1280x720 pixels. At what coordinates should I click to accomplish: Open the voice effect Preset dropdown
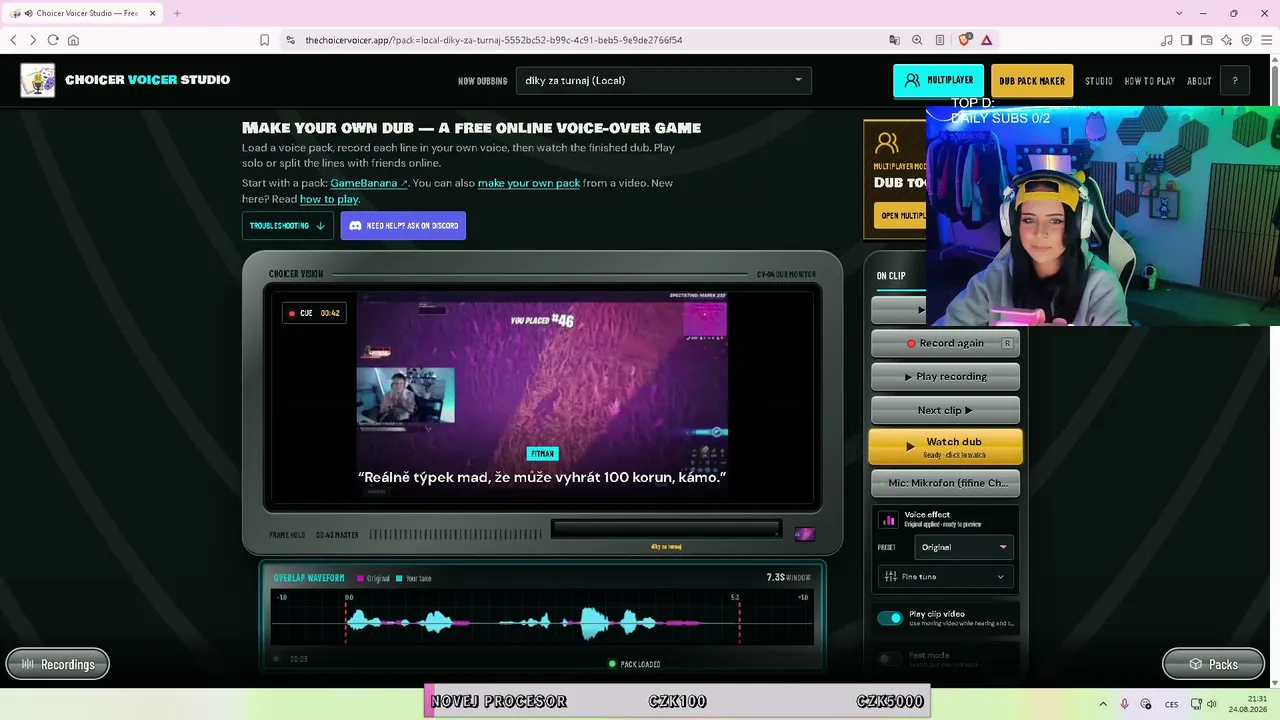(x=964, y=547)
